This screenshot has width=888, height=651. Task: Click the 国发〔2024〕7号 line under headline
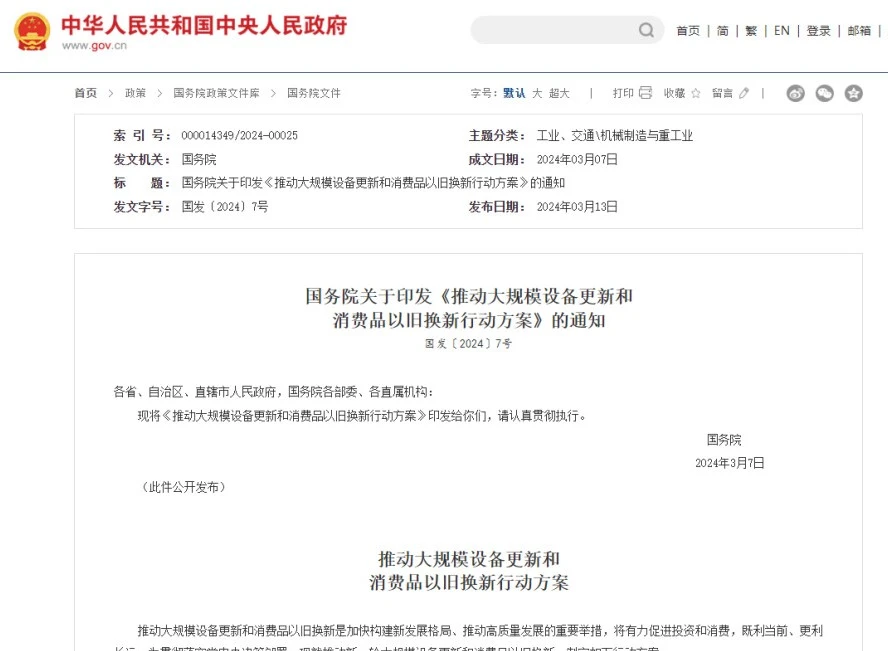tap(468, 344)
